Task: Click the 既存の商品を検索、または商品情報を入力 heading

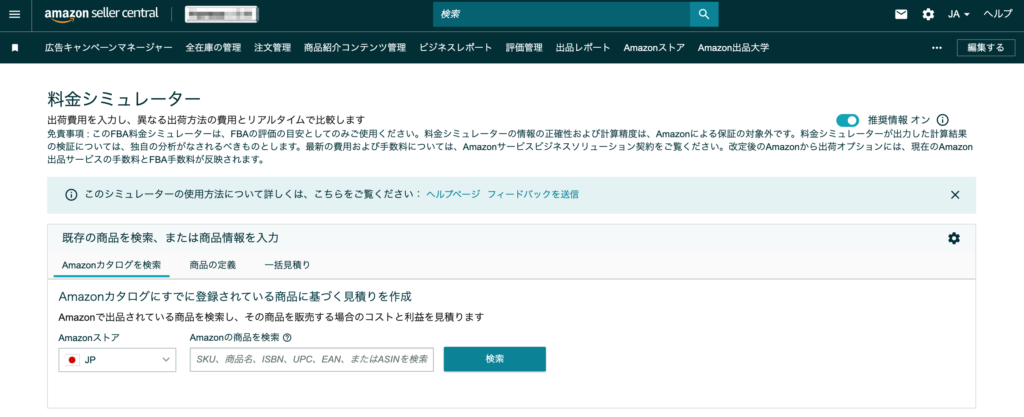Action: coord(170,238)
